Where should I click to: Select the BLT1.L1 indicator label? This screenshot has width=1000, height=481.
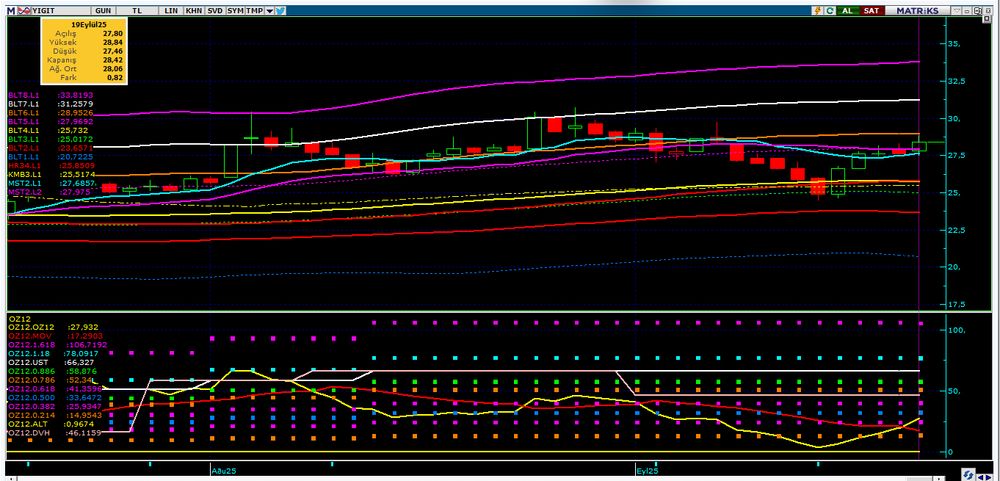24,156
